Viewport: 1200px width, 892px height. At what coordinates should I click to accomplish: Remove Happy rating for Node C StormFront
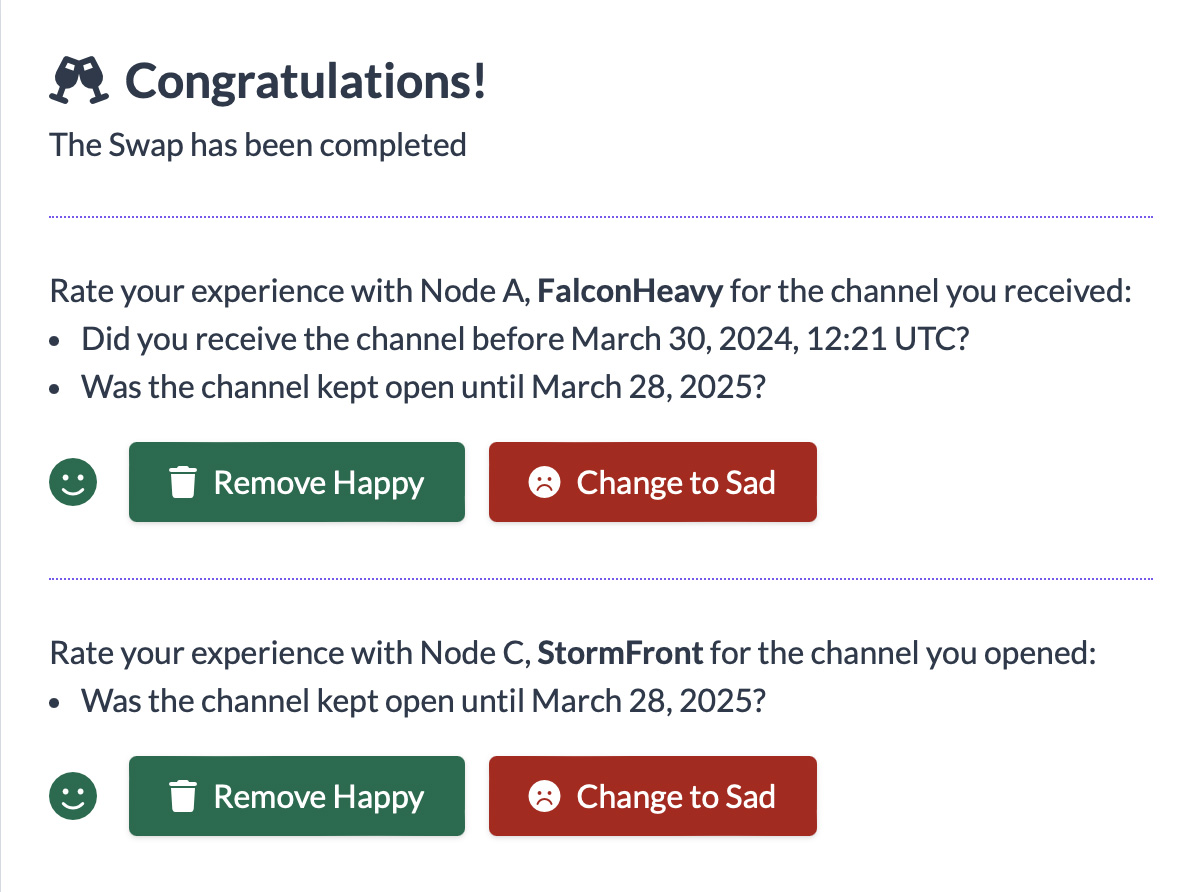click(297, 796)
